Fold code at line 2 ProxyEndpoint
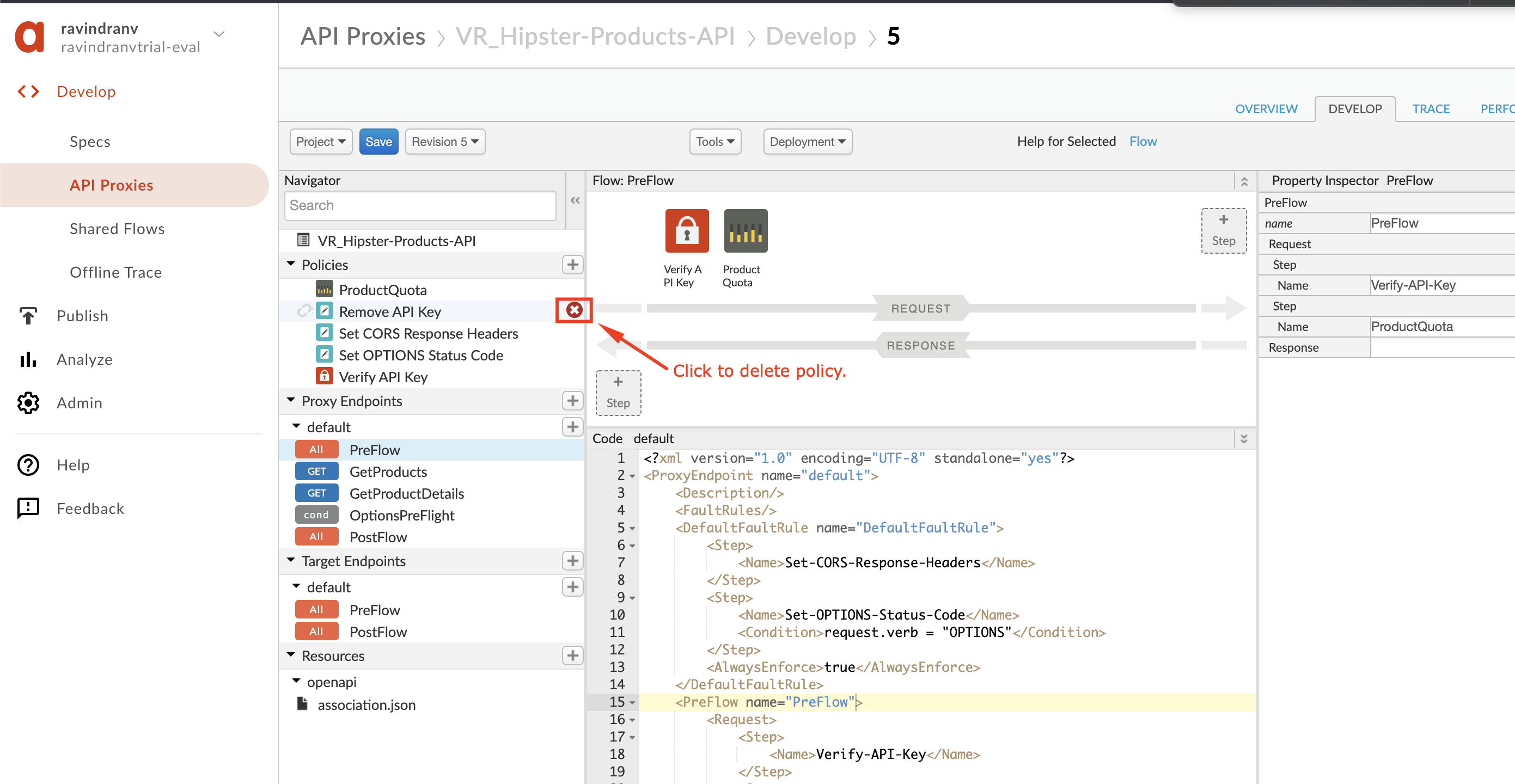This screenshot has height=784, width=1515. coord(632,476)
